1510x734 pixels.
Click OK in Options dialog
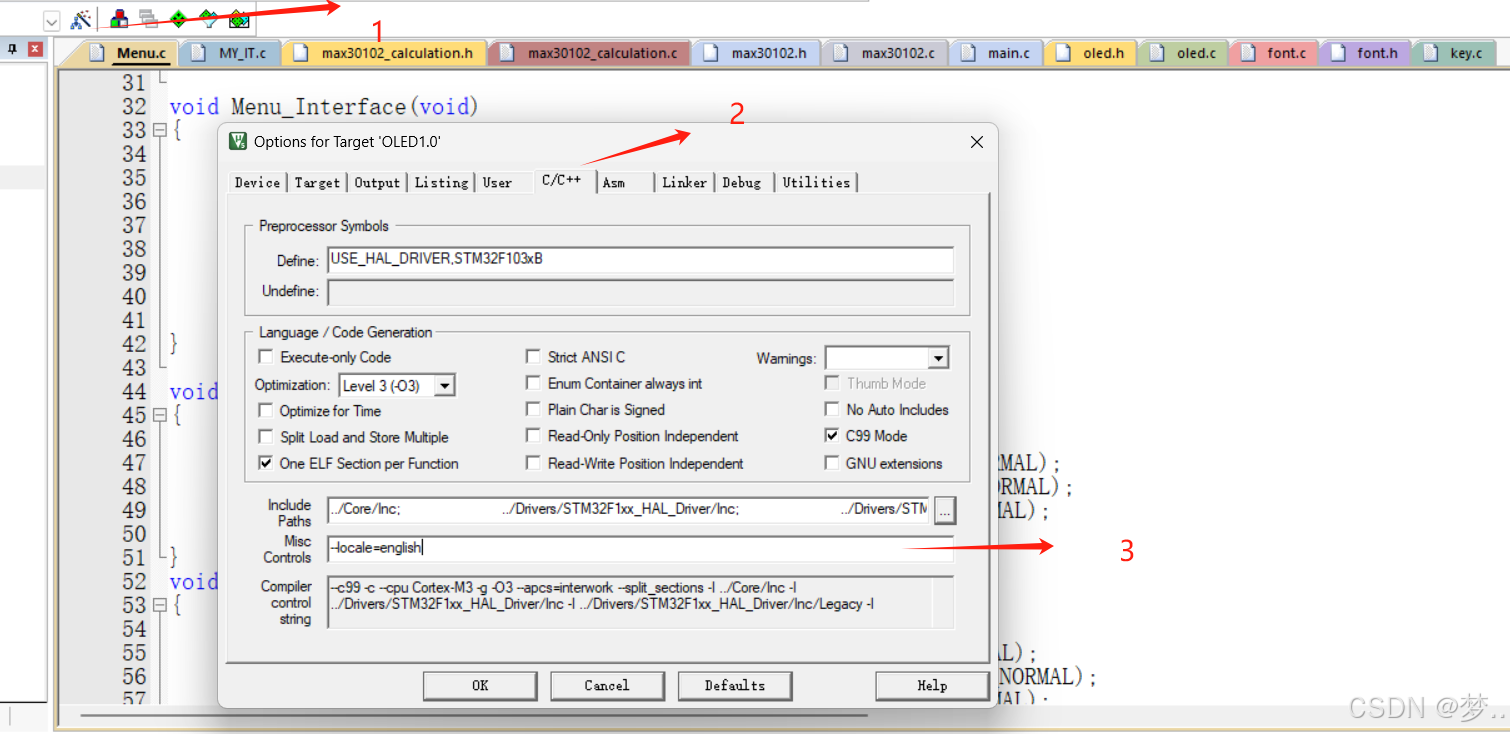[x=480, y=686]
